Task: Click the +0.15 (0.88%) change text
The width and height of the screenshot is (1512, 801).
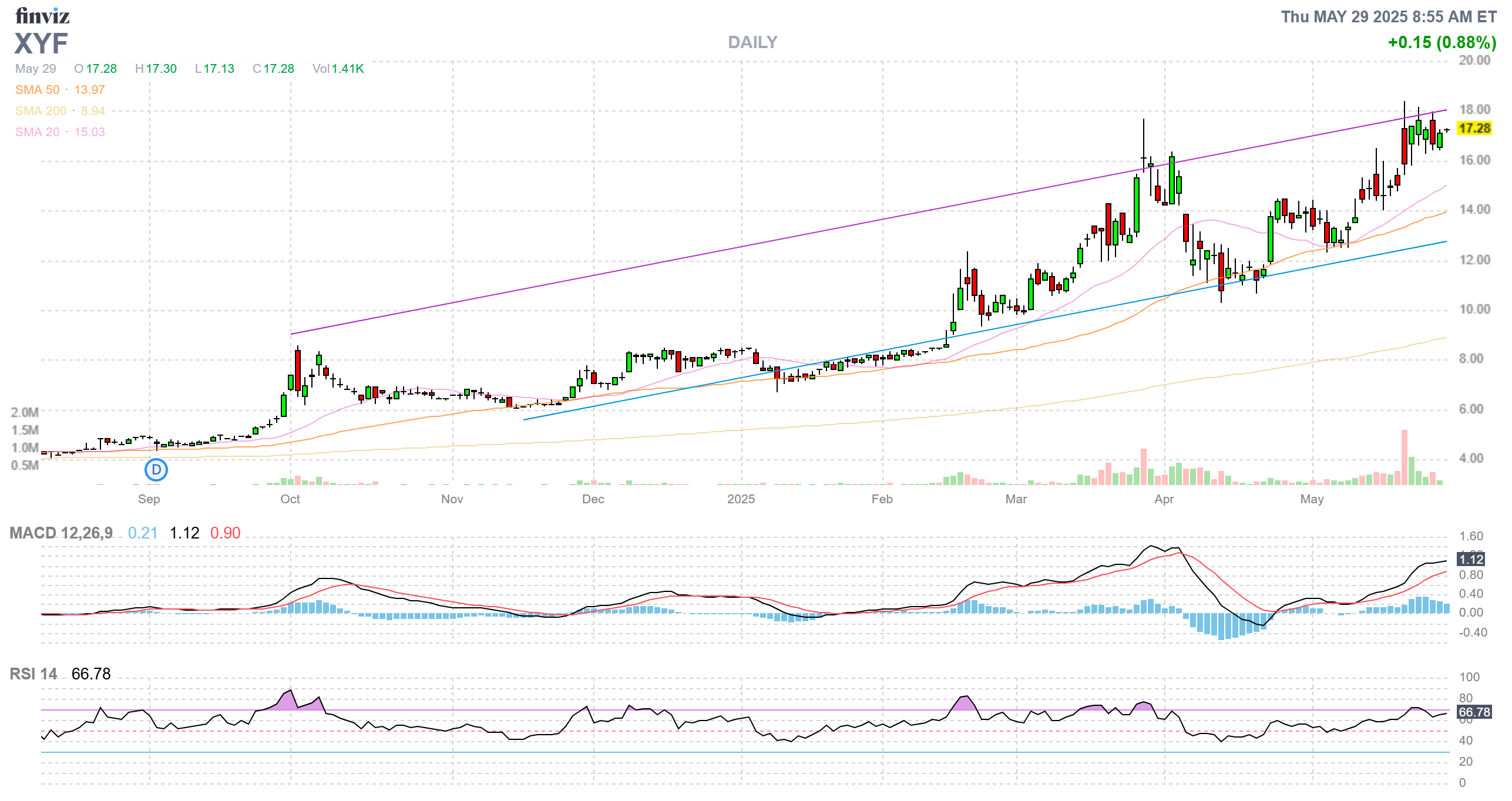Action: pyautogui.click(x=1442, y=42)
